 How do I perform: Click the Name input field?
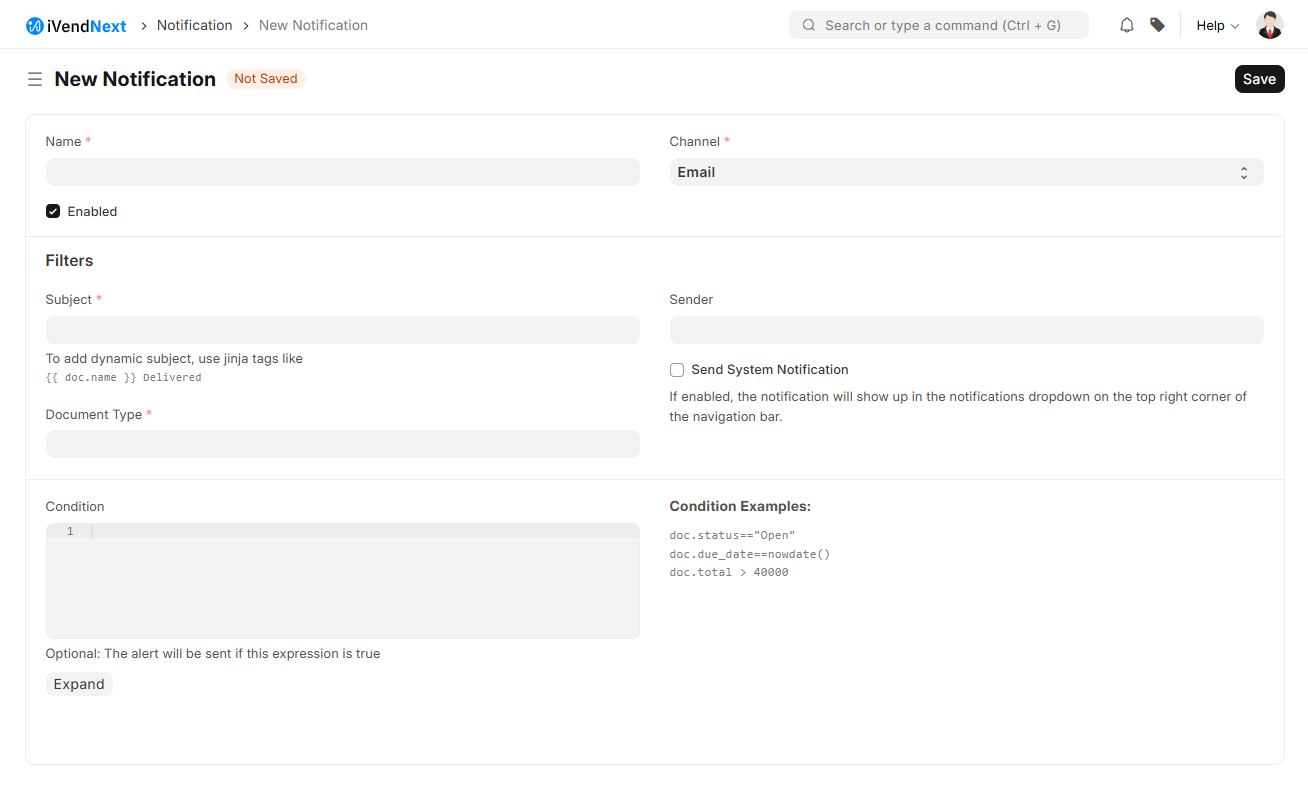click(342, 172)
